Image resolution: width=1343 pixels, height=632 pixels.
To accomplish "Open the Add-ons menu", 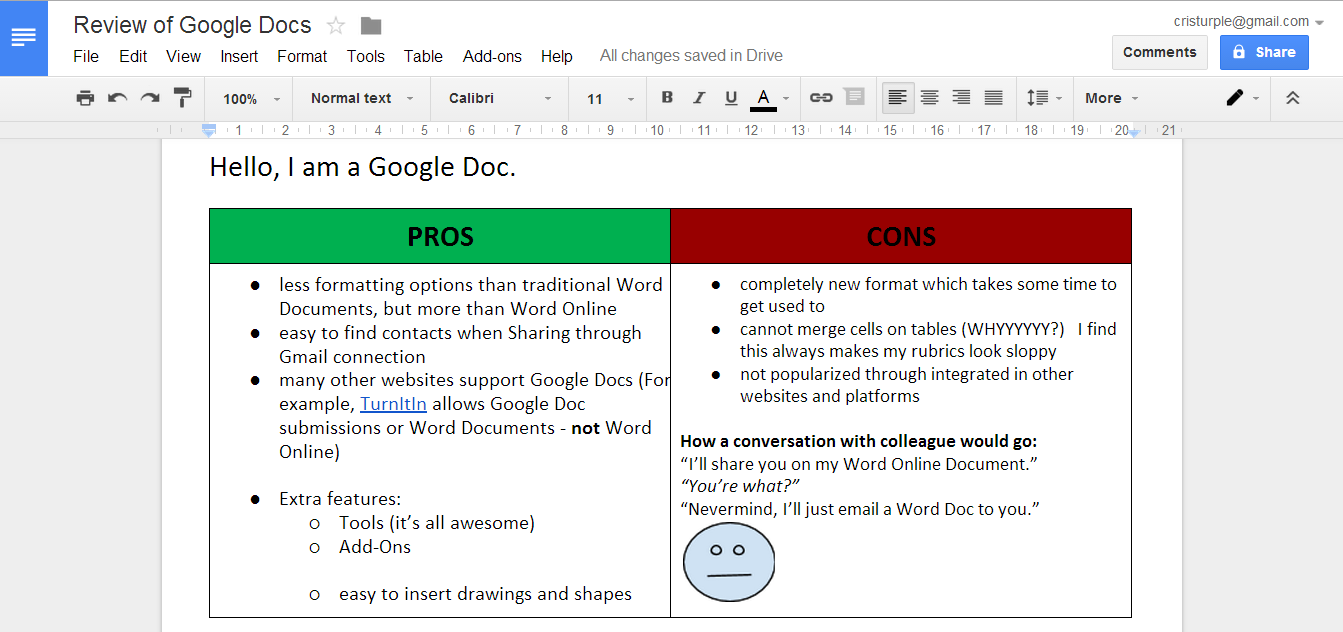I will [492, 56].
